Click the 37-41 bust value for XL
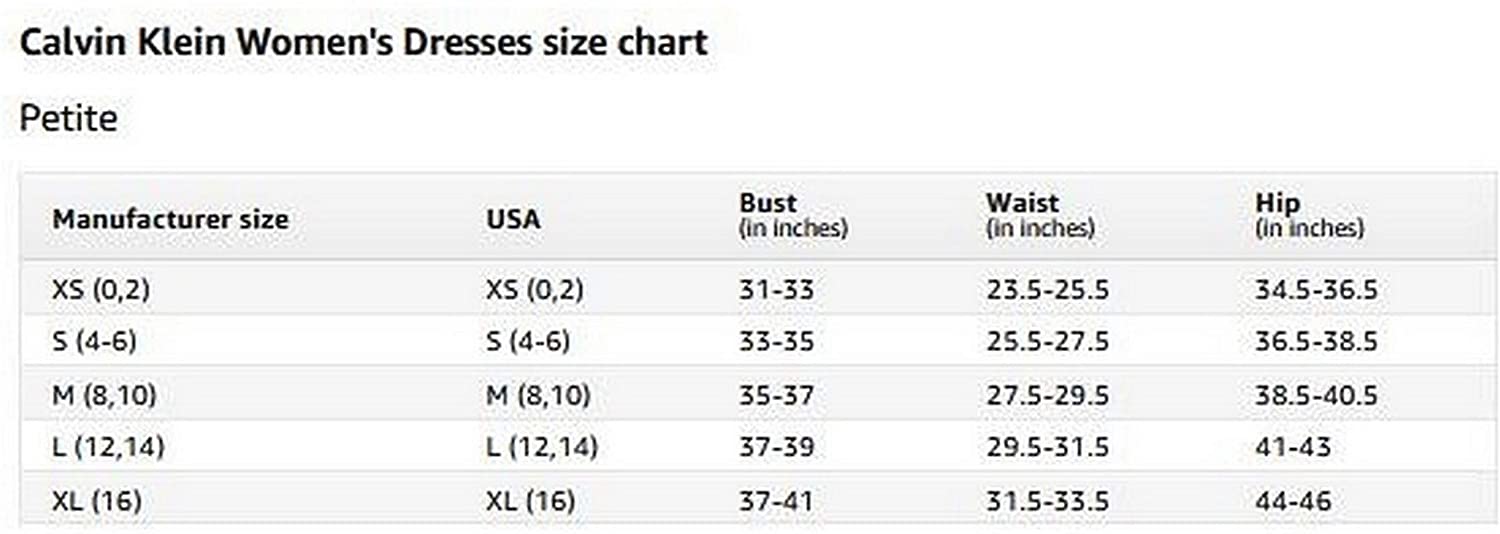 [x=776, y=500]
